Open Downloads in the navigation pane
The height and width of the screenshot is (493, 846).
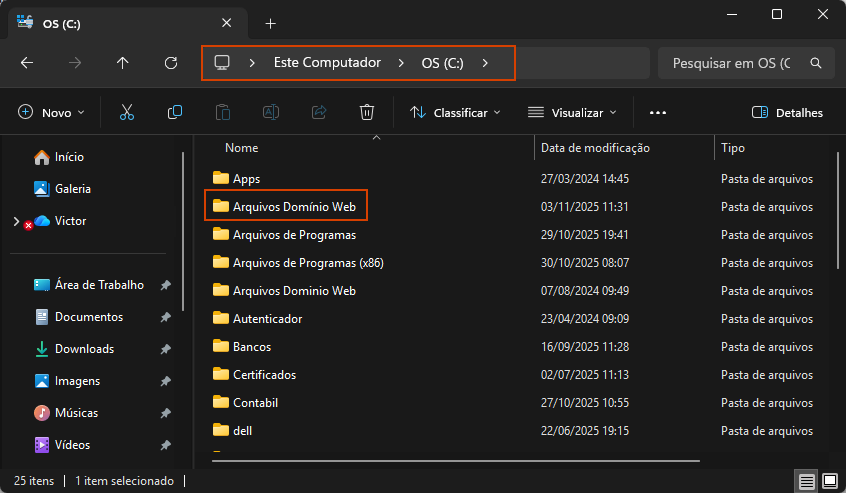[x=84, y=349]
